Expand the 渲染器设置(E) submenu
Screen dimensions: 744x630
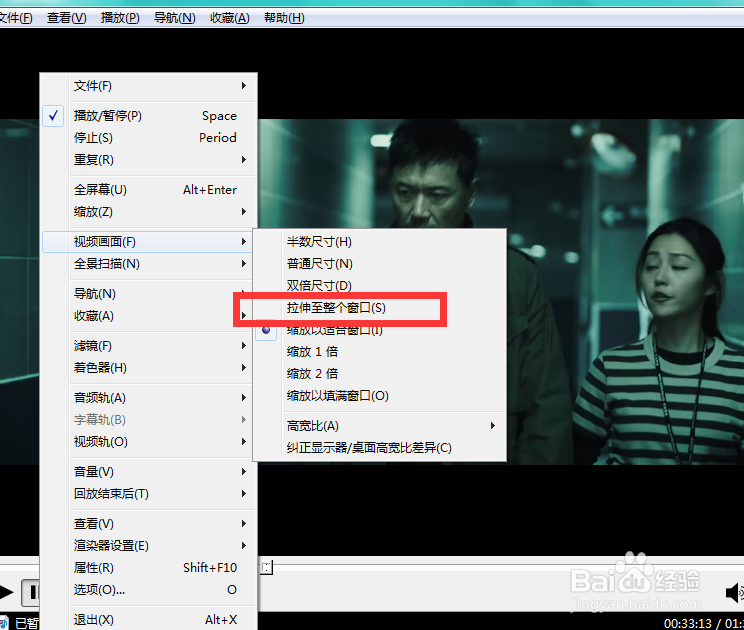pos(149,546)
